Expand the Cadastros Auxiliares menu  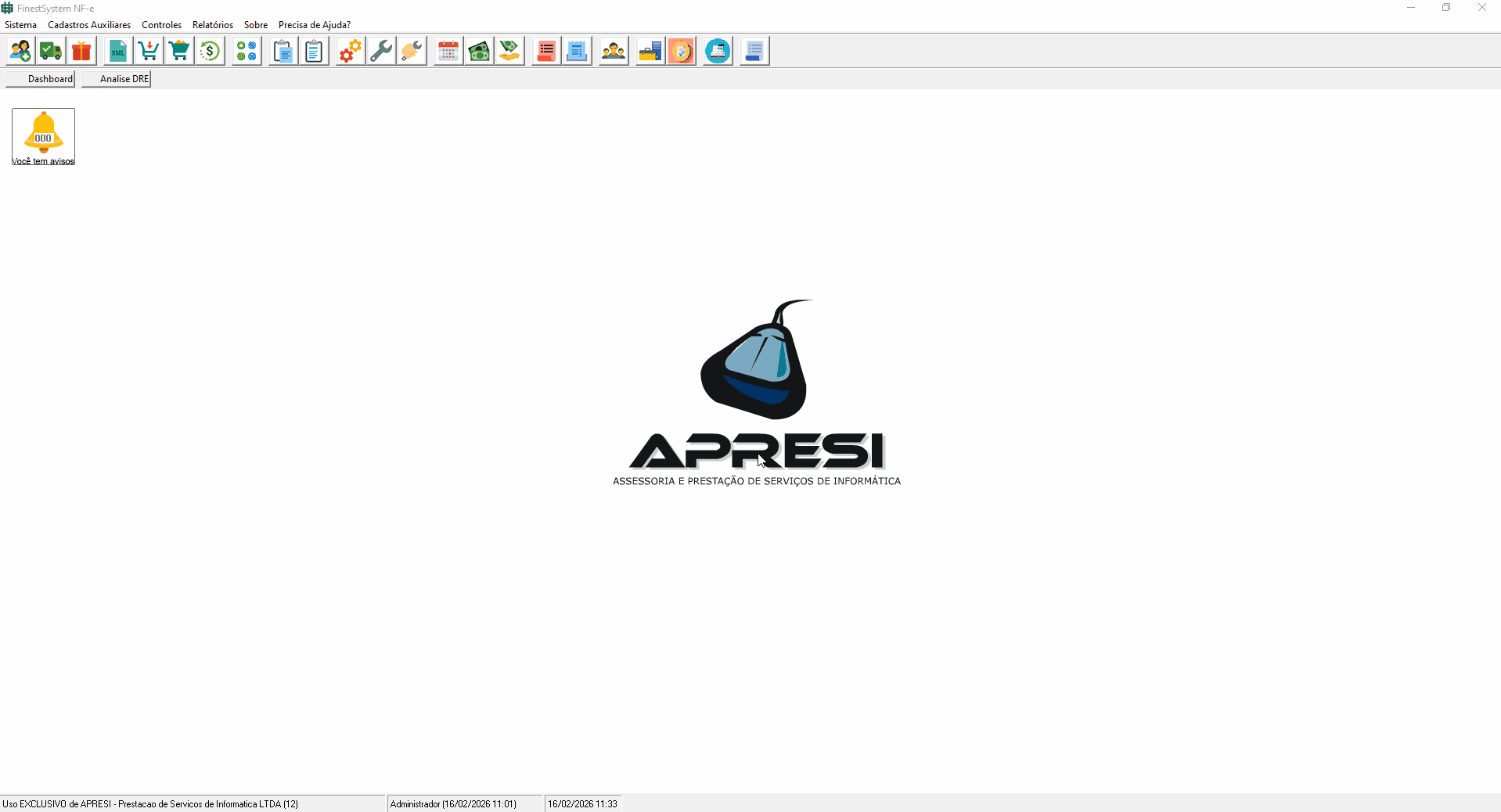pyautogui.click(x=89, y=25)
